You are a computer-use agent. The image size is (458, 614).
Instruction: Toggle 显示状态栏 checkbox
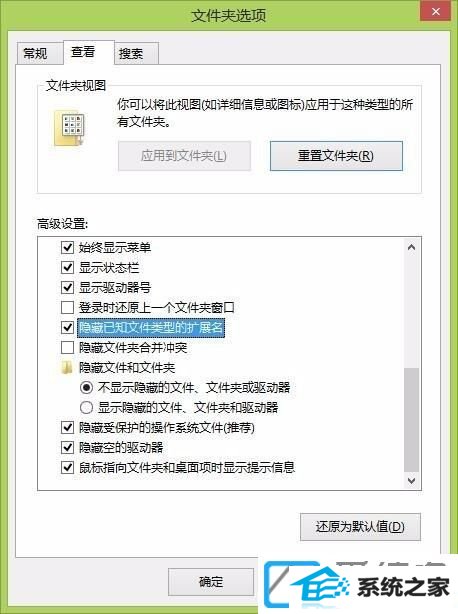point(67,267)
